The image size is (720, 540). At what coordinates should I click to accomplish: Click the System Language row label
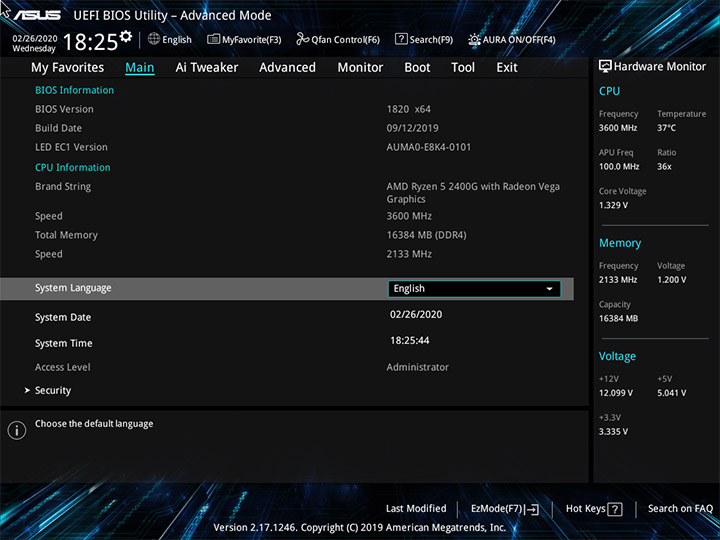coord(73,288)
